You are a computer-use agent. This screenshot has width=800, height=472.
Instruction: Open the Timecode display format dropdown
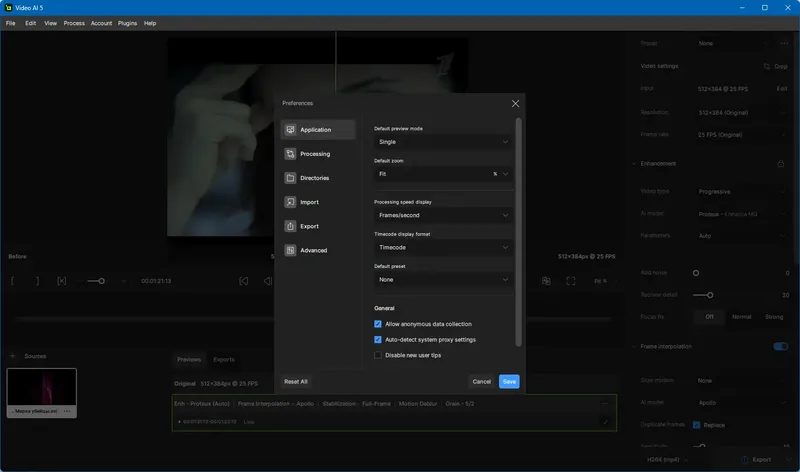[x=443, y=247]
